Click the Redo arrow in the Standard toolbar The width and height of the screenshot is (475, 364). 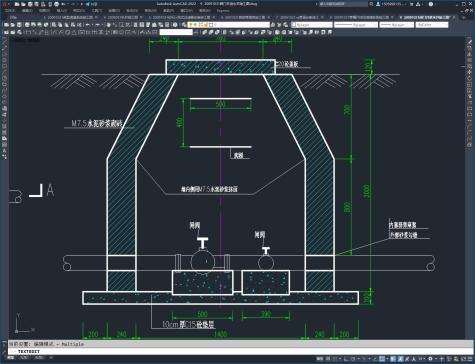pyautogui.click(x=97, y=25)
